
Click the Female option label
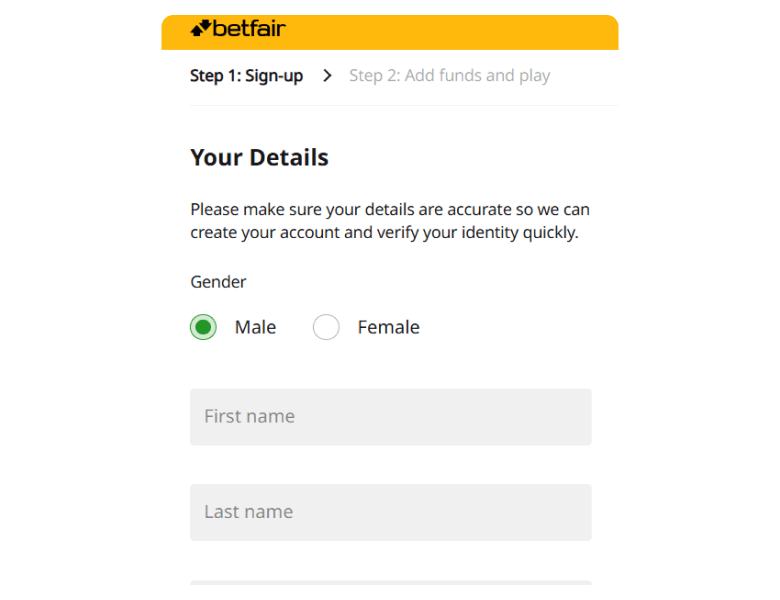click(388, 327)
